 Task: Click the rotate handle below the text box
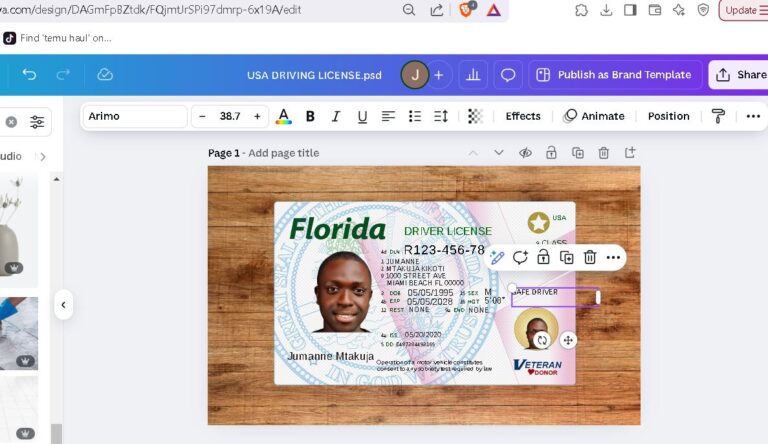[x=542, y=340]
